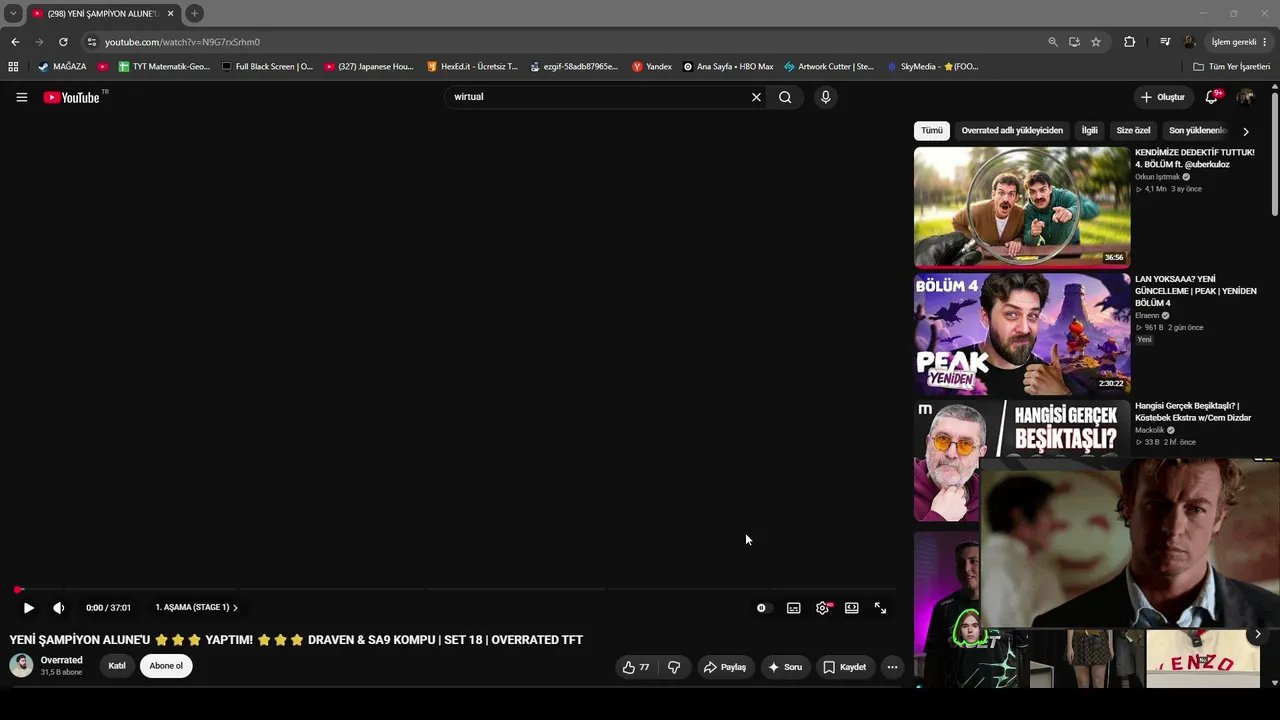Viewport: 1280px width, 720px height.
Task: Open the MAĞAZA bookmark
Action: (x=62, y=67)
